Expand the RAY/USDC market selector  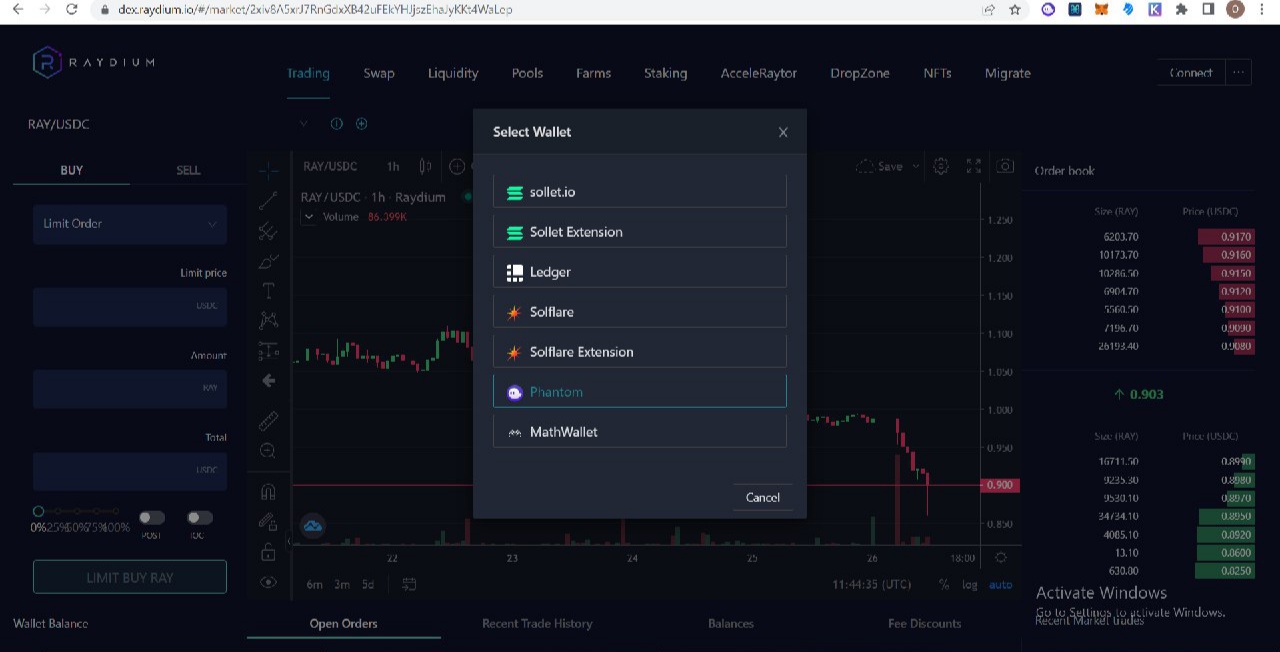(x=303, y=124)
